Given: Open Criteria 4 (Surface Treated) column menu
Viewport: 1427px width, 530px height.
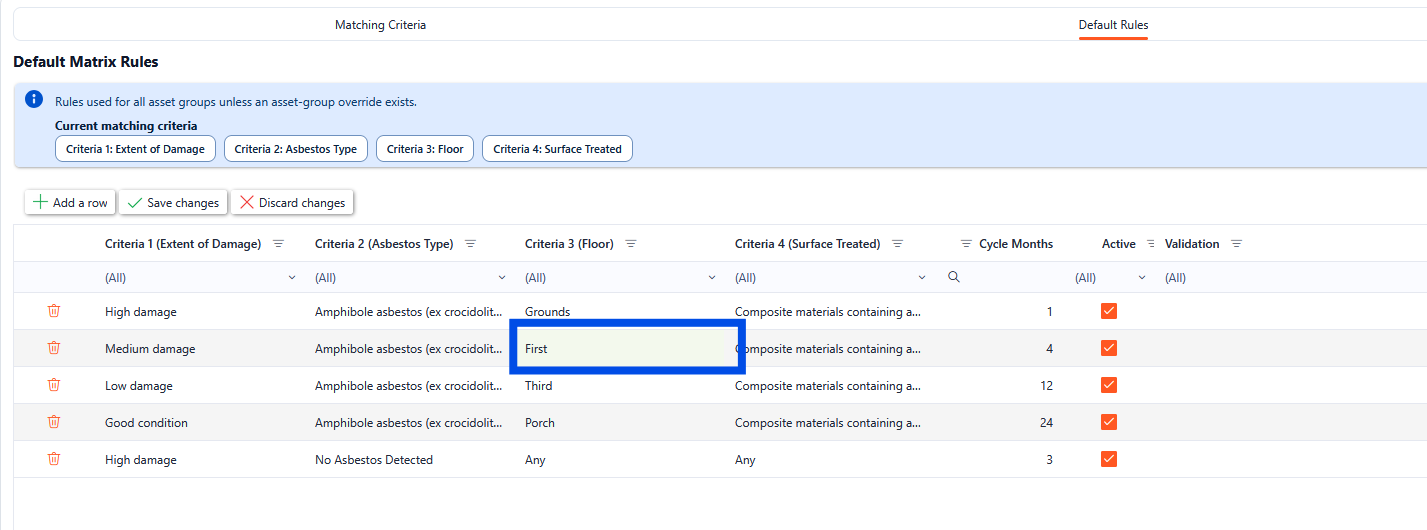Looking at the screenshot, I should click(897, 244).
